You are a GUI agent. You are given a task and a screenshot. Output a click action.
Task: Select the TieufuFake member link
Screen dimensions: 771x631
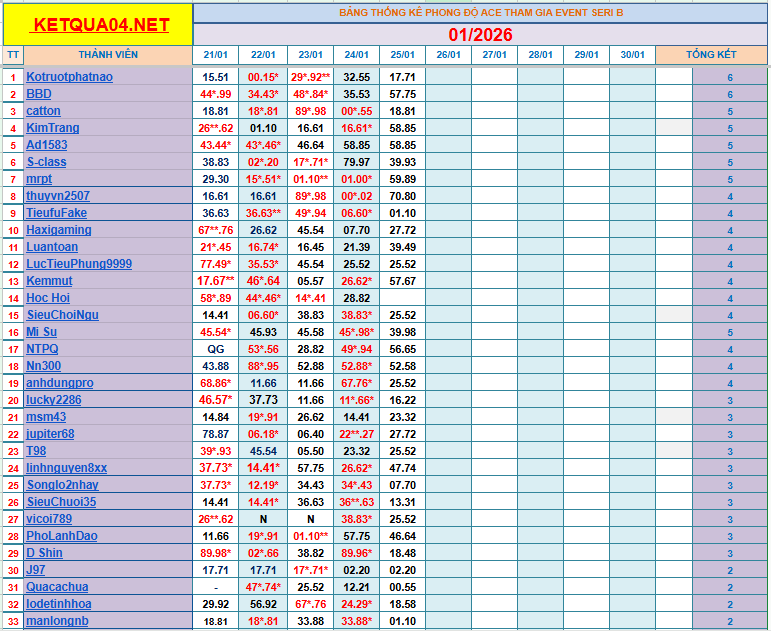[x=56, y=213]
